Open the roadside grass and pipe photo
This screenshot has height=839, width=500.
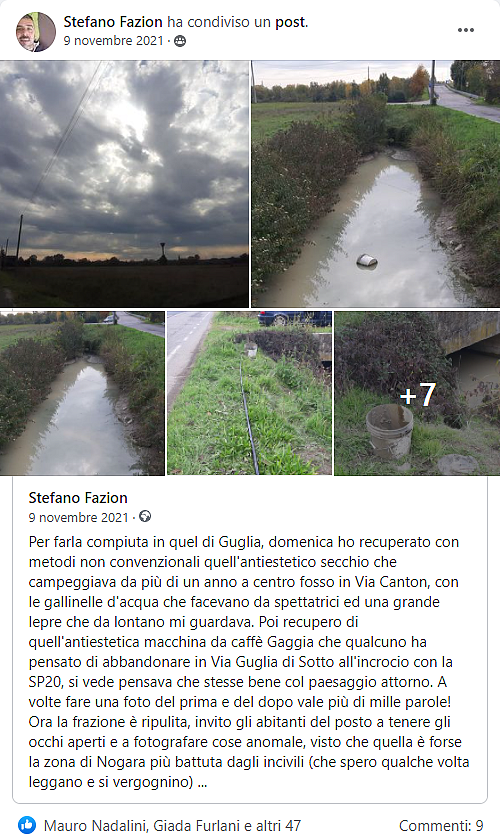(249, 393)
